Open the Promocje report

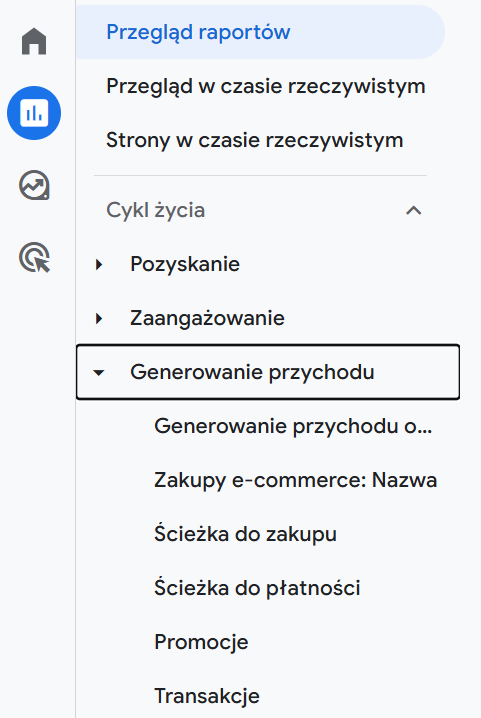201,642
